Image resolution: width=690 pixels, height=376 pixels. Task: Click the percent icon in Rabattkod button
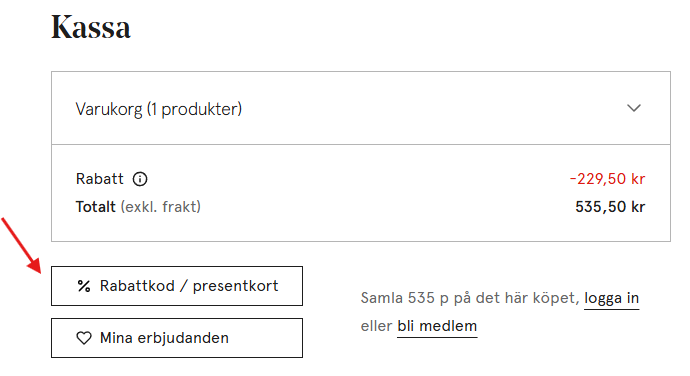(84, 286)
